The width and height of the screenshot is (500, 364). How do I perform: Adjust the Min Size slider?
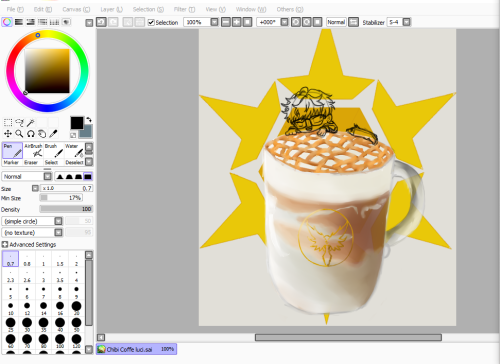[x=61, y=198]
